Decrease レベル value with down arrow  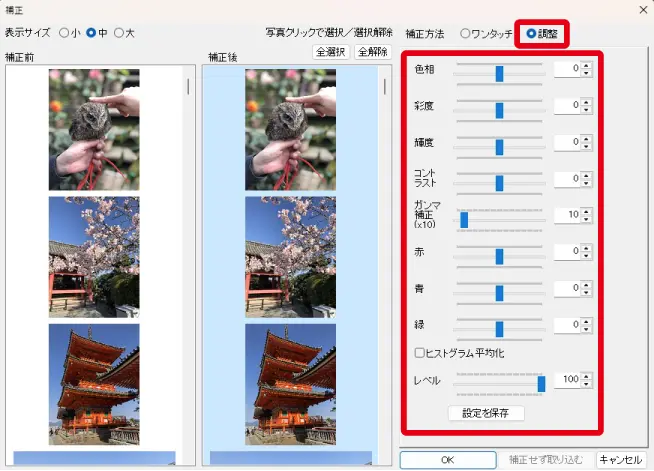pyautogui.click(x=587, y=384)
